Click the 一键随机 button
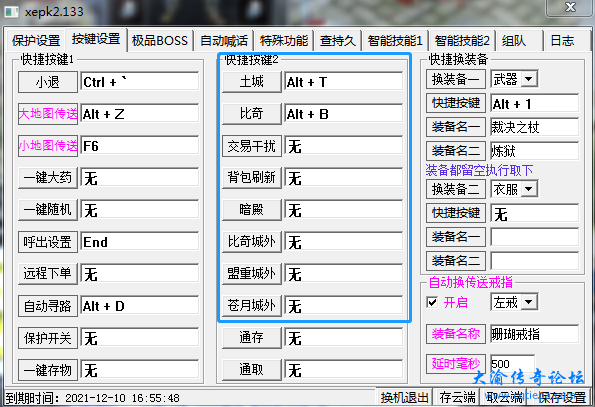The height and width of the screenshot is (407, 595). point(48,209)
